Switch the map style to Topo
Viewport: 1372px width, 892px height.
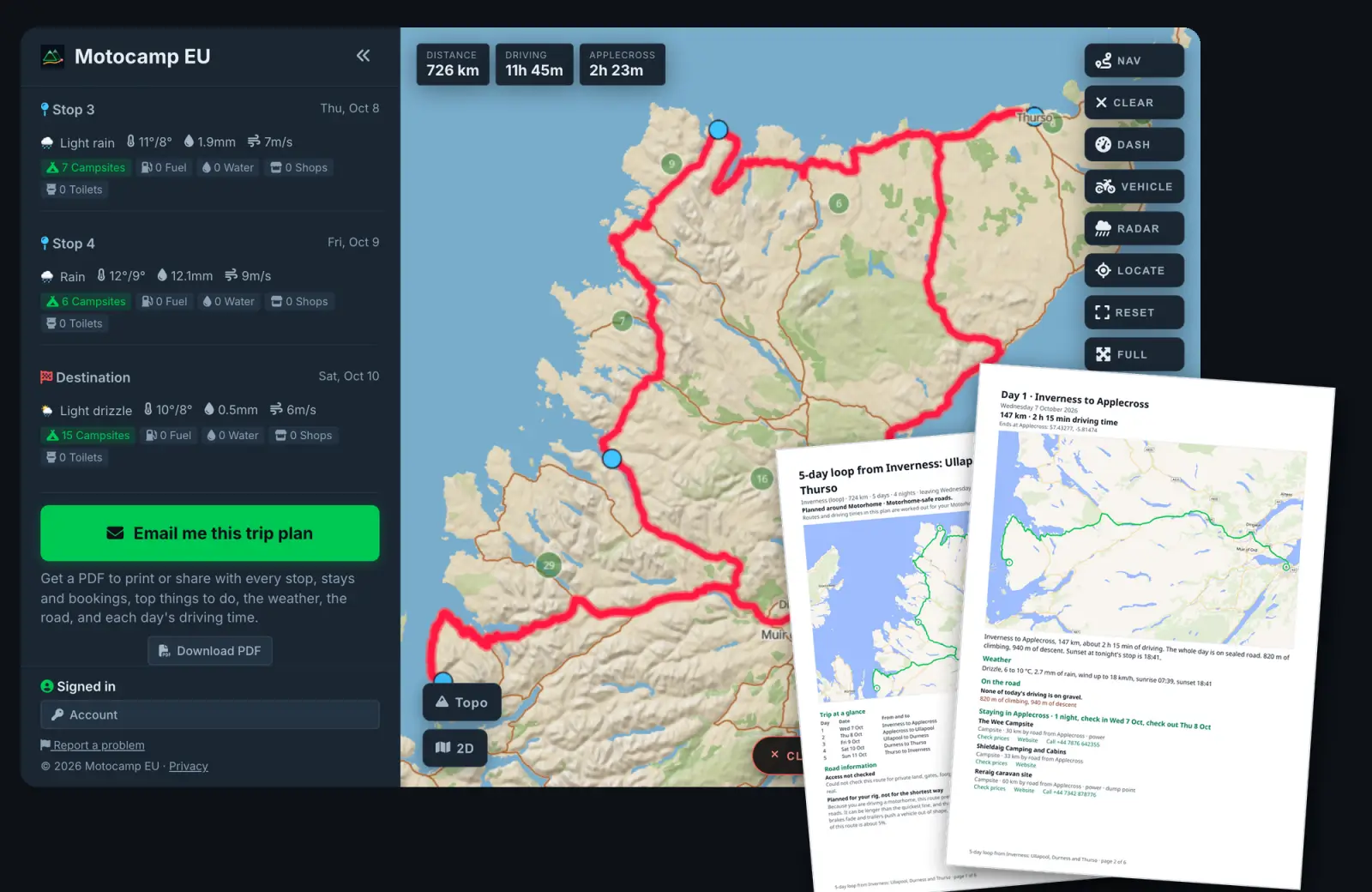(461, 702)
